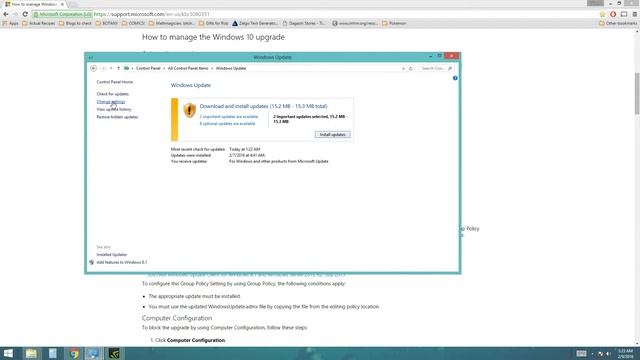Click 'How to manage the Windows 10 upgrade' title
Screen dimensions: 640x360
click(213, 37)
